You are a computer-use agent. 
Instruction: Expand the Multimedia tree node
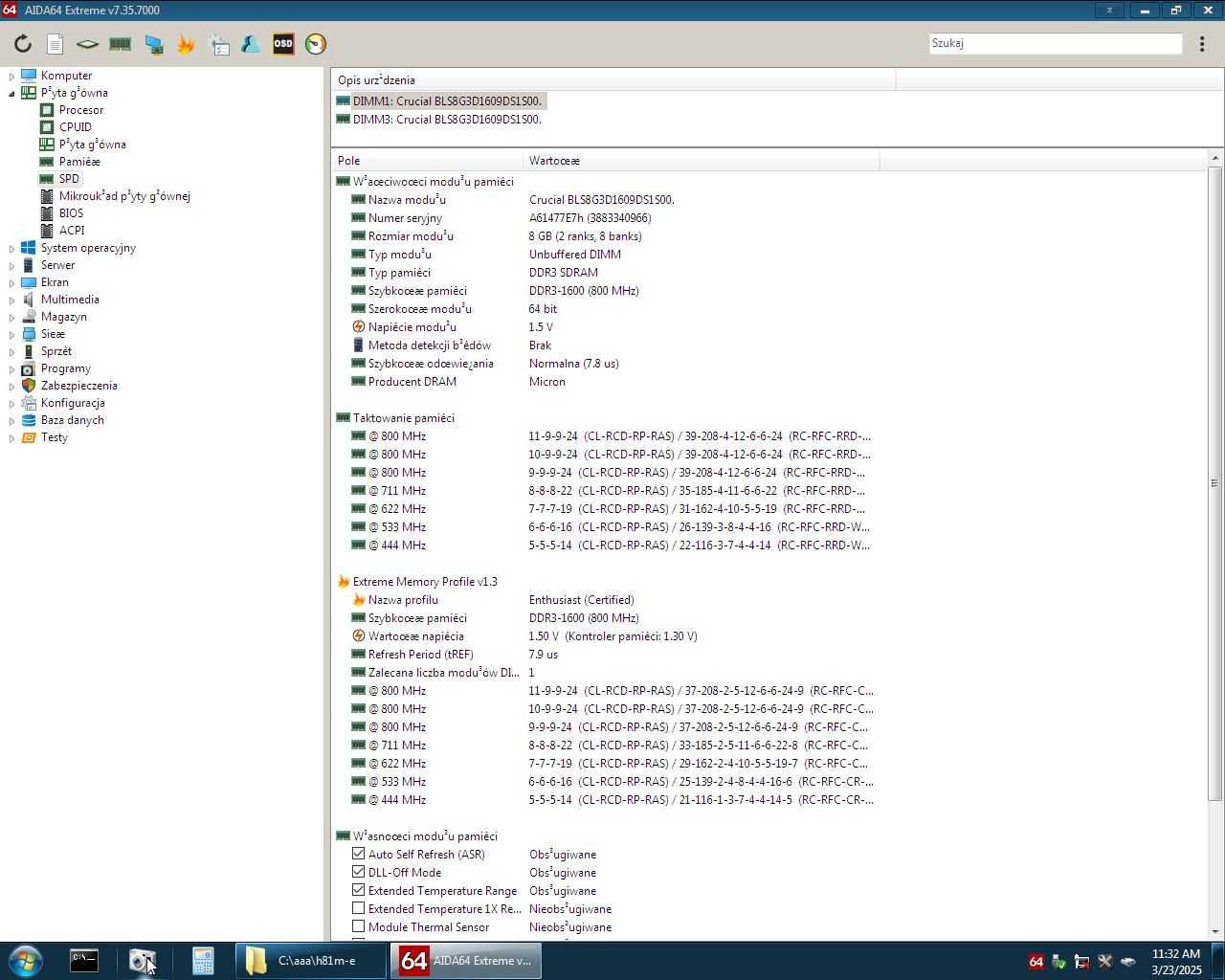coord(11,300)
